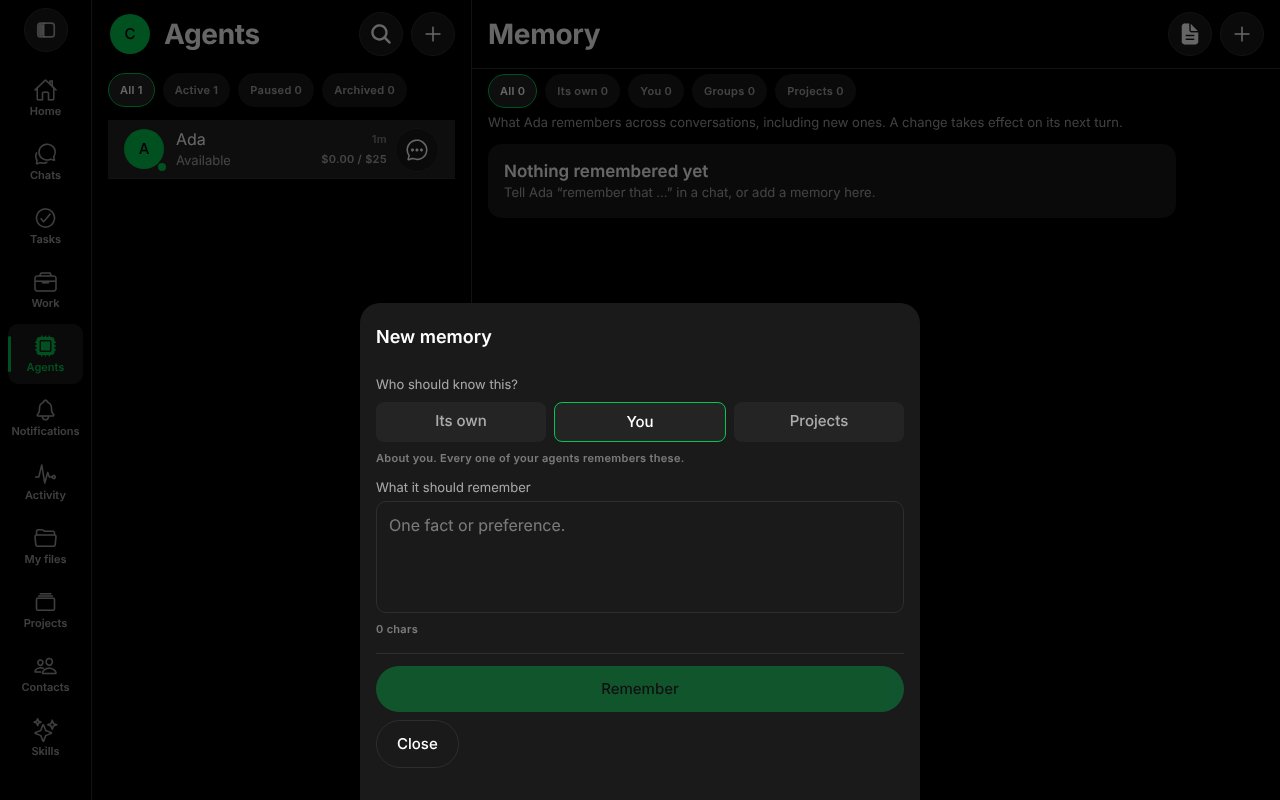Viewport: 1280px width, 800px height.
Task: Focus the 'One fact or preference' textbox
Action: 640,557
